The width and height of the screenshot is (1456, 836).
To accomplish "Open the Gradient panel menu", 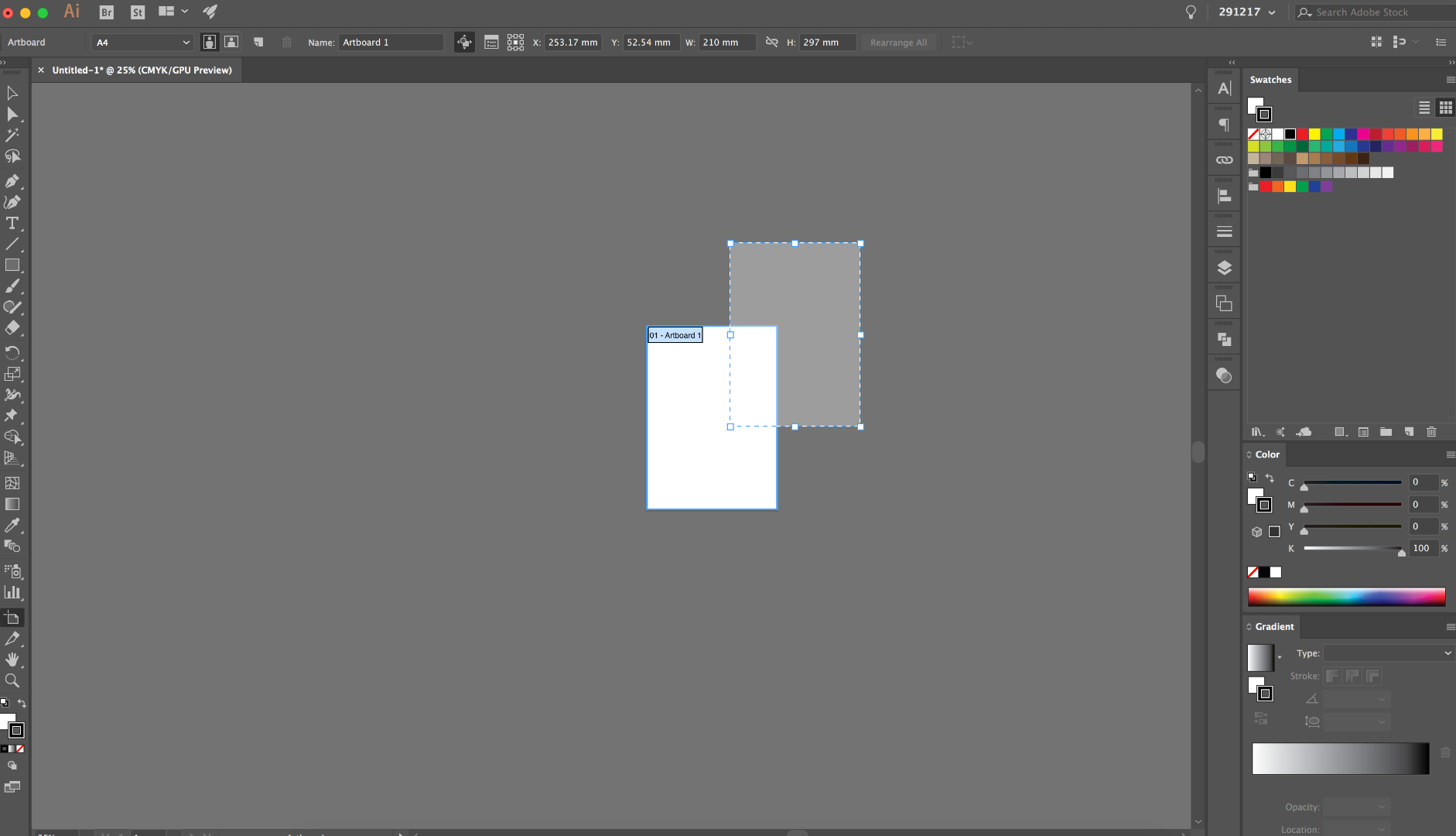I will (1450, 627).
